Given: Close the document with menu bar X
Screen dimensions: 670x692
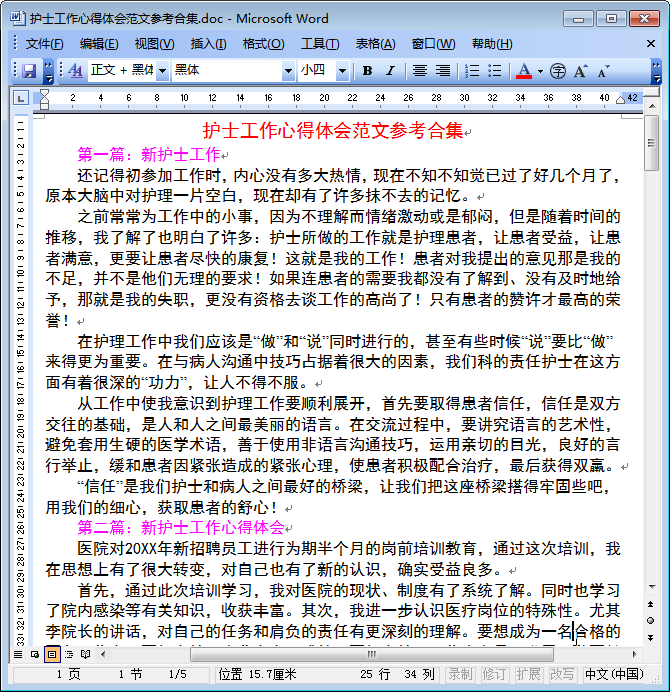Looking at the screenshot, I should (651, 44).
